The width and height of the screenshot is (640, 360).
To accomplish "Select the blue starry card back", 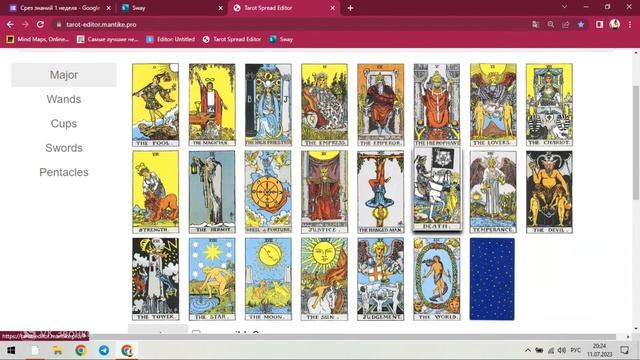I will (492, 279).
